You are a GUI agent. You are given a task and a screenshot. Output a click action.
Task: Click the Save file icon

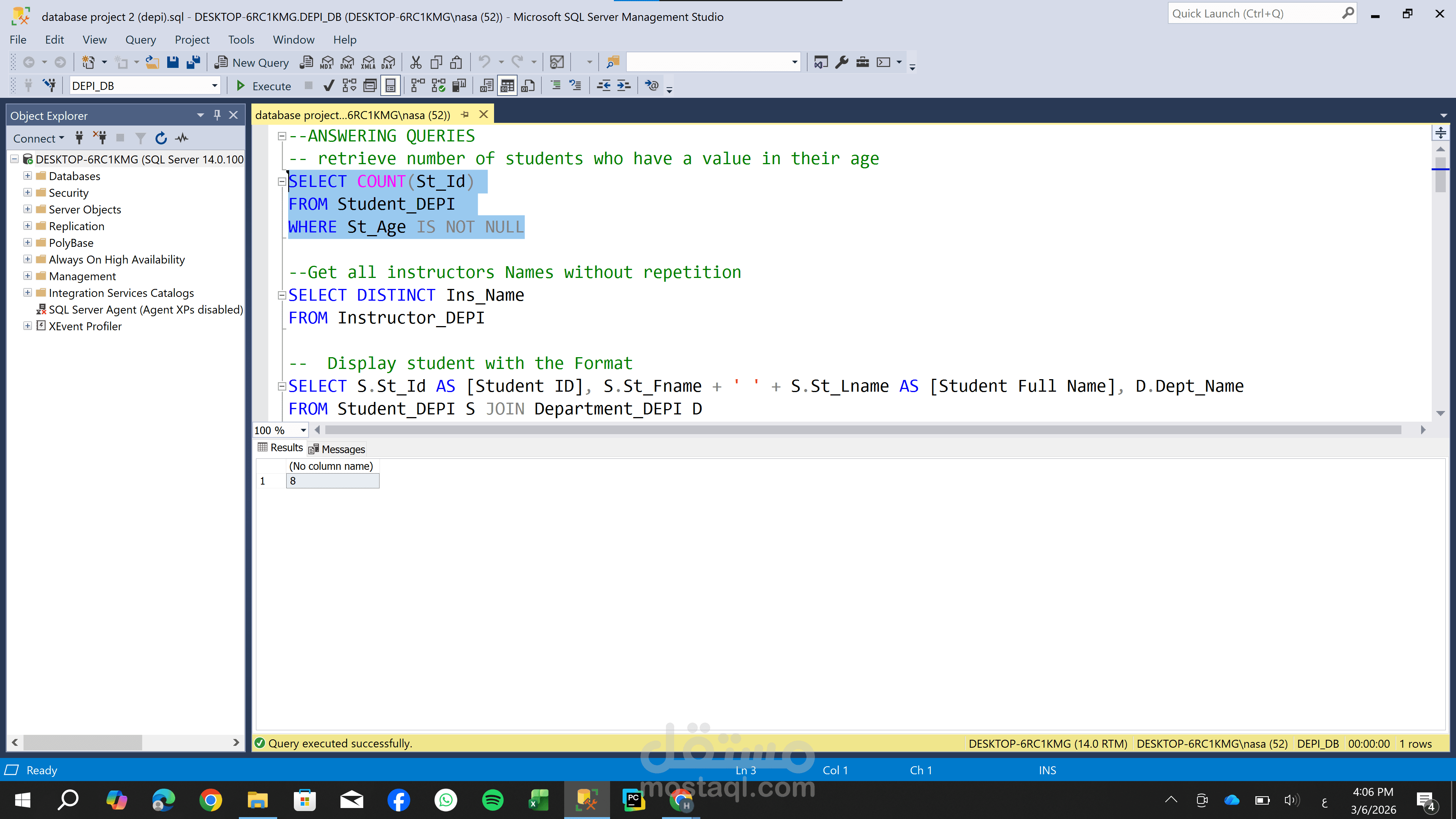click(x=173, y=62)
